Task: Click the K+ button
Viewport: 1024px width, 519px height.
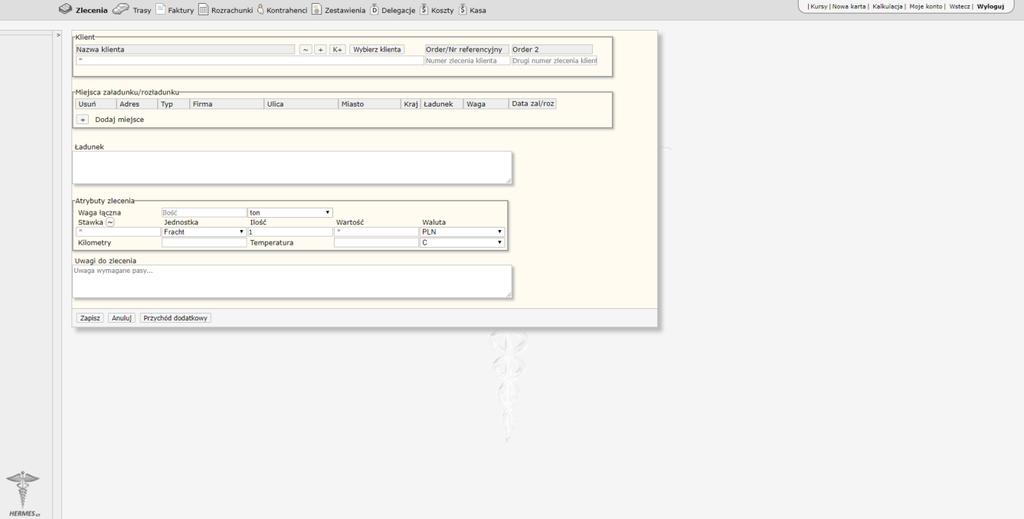Action: pyautogui.click(x=337, y=50)
